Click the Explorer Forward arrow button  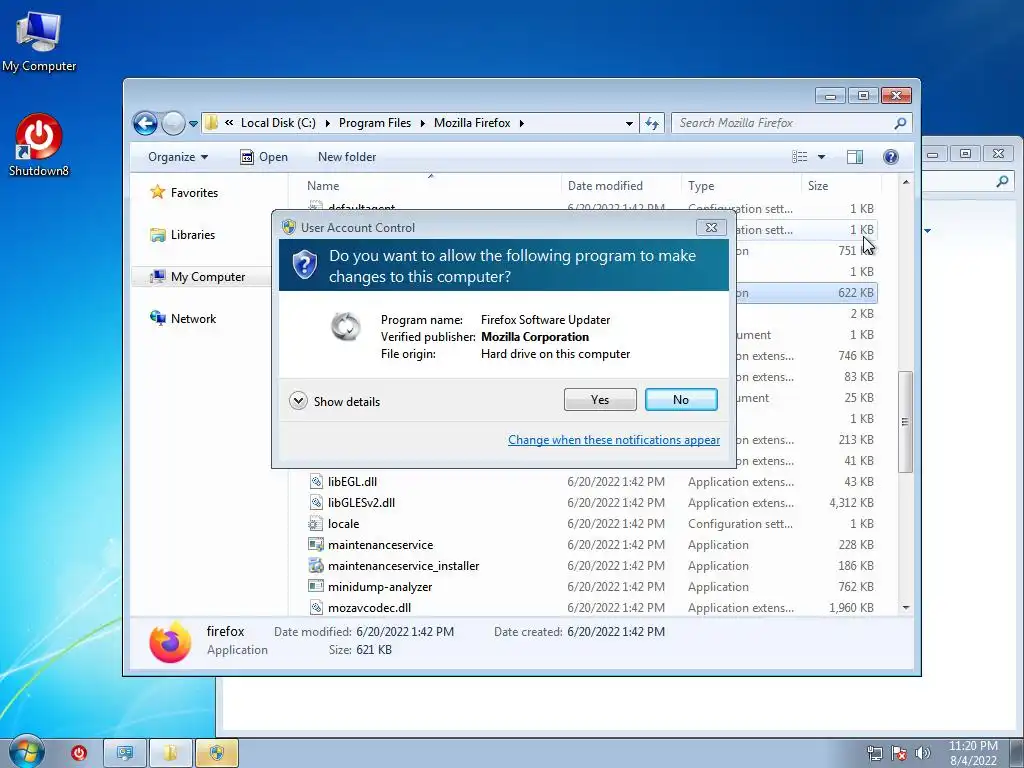(x=173, y=123)
